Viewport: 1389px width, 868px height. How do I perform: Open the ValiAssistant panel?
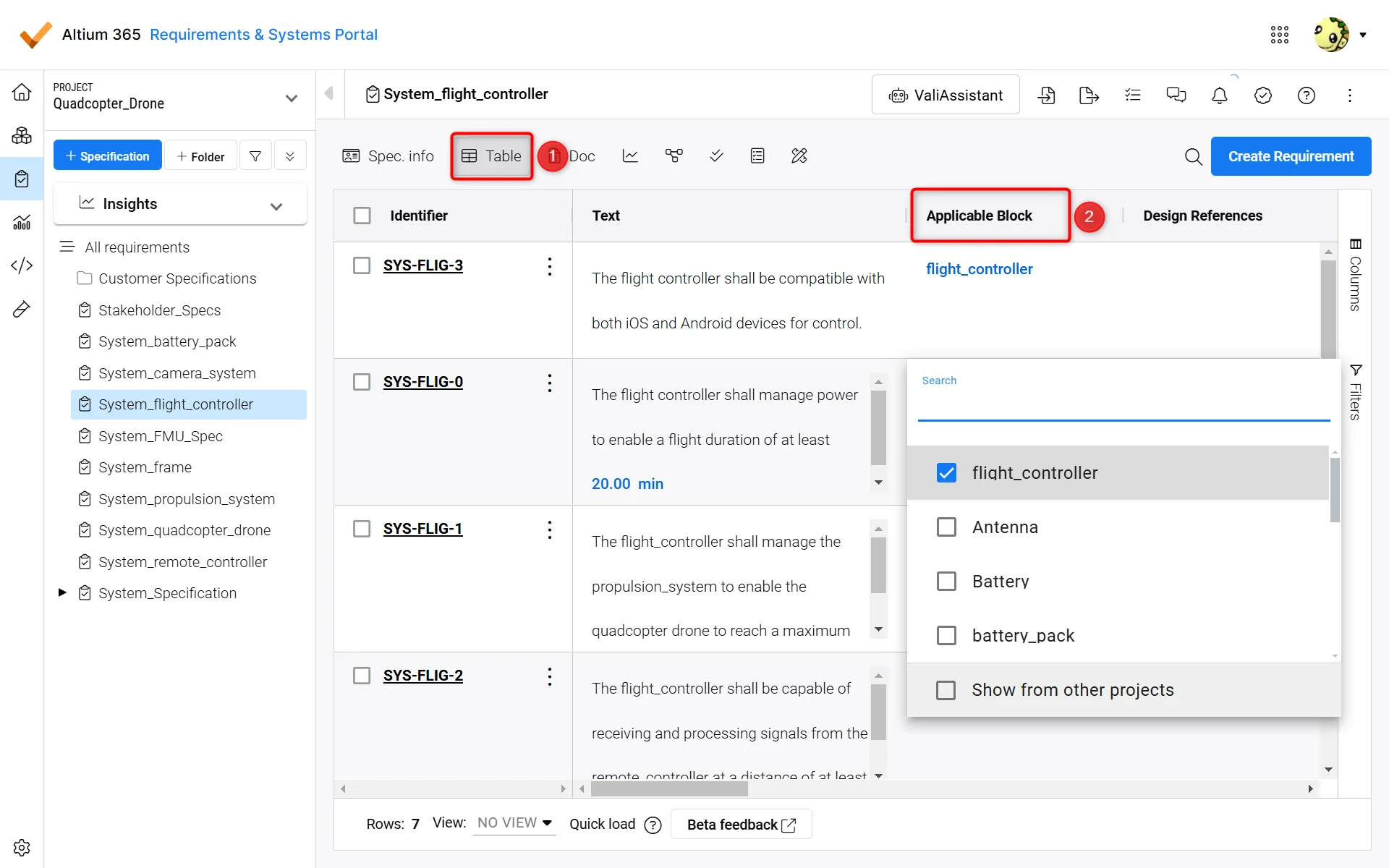click(946, 95)
